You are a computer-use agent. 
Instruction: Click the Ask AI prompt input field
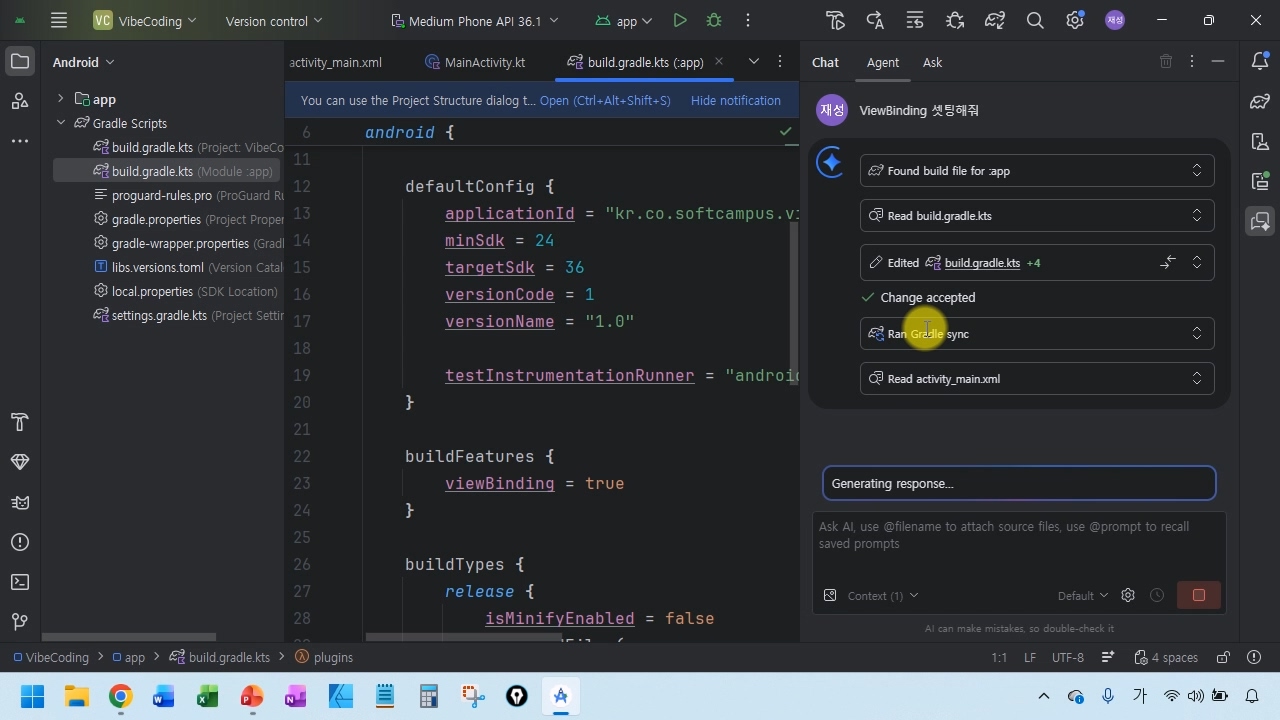tap(1018, 545)
